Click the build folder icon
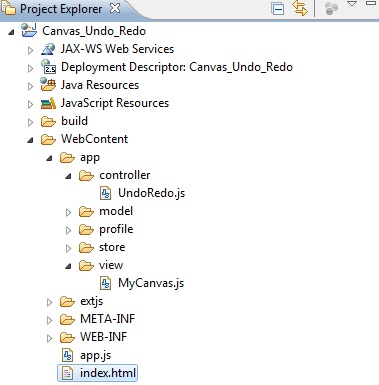The image size is (379, 385). point(48,121)
